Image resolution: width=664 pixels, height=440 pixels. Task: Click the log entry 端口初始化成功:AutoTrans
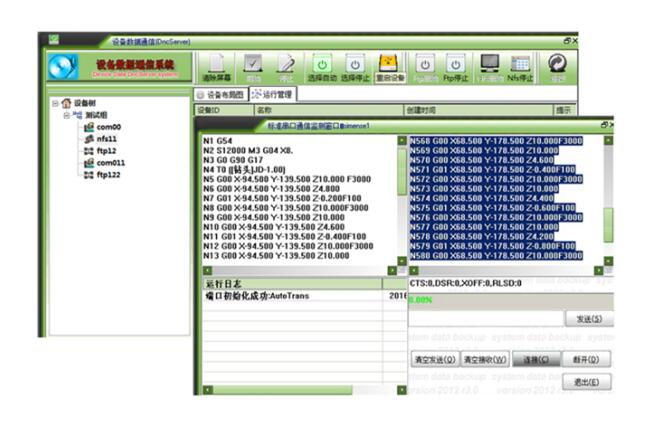257,296
